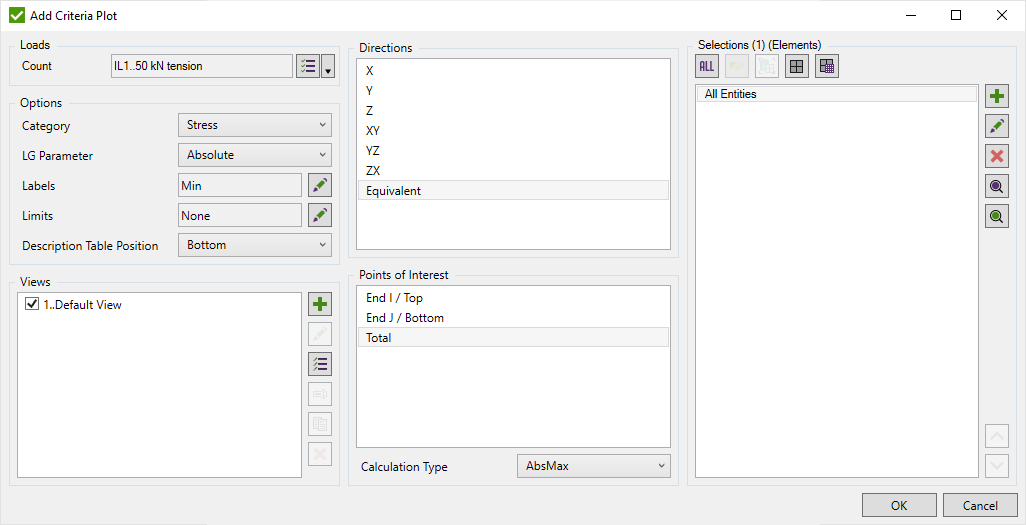
Task: Open Description Table Position dropdown
Action: (254, 245)
